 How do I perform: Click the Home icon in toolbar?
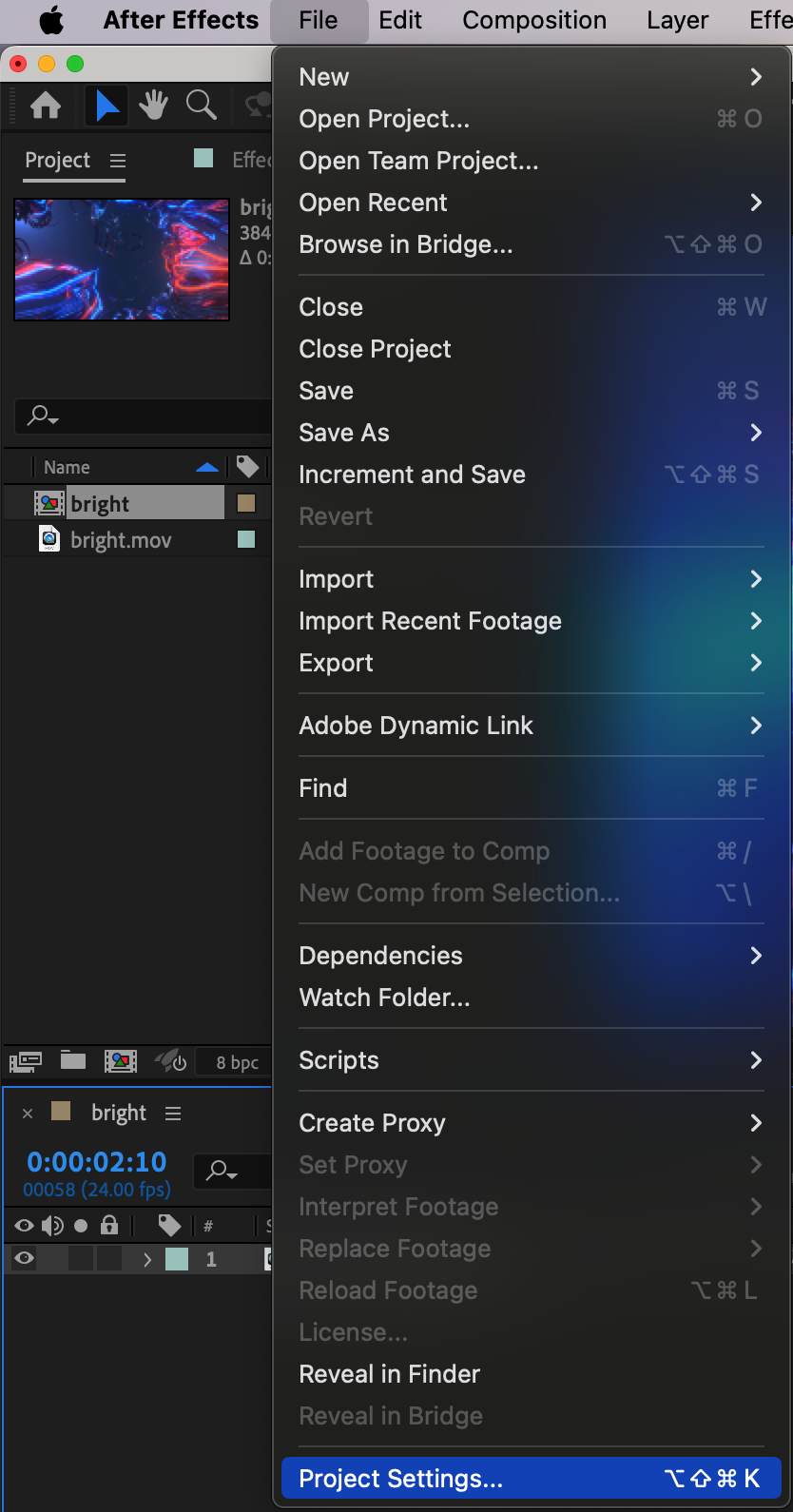(x=46, y=106)
